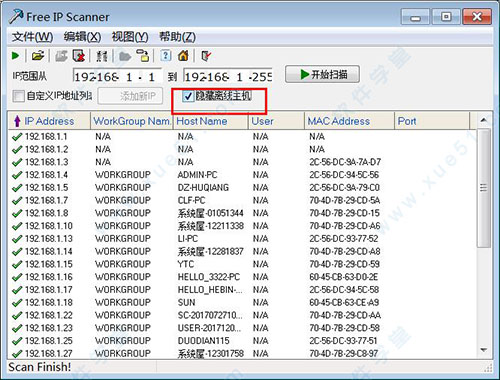Viewport: 500px width, 380px height.
Task: Click IP address 192.168.1.23
Action: coord(49,328)
